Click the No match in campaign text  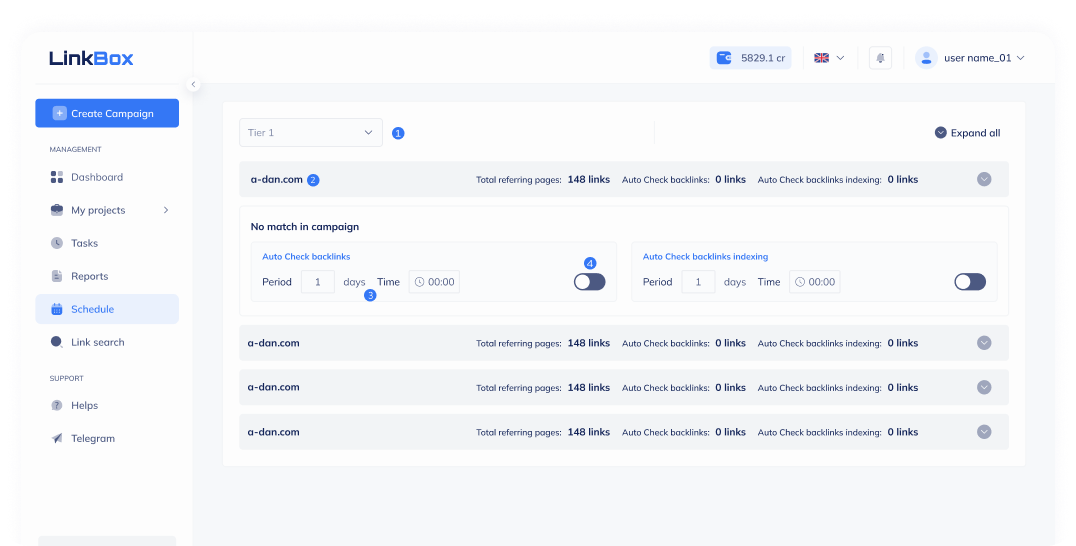coord(305,226)
